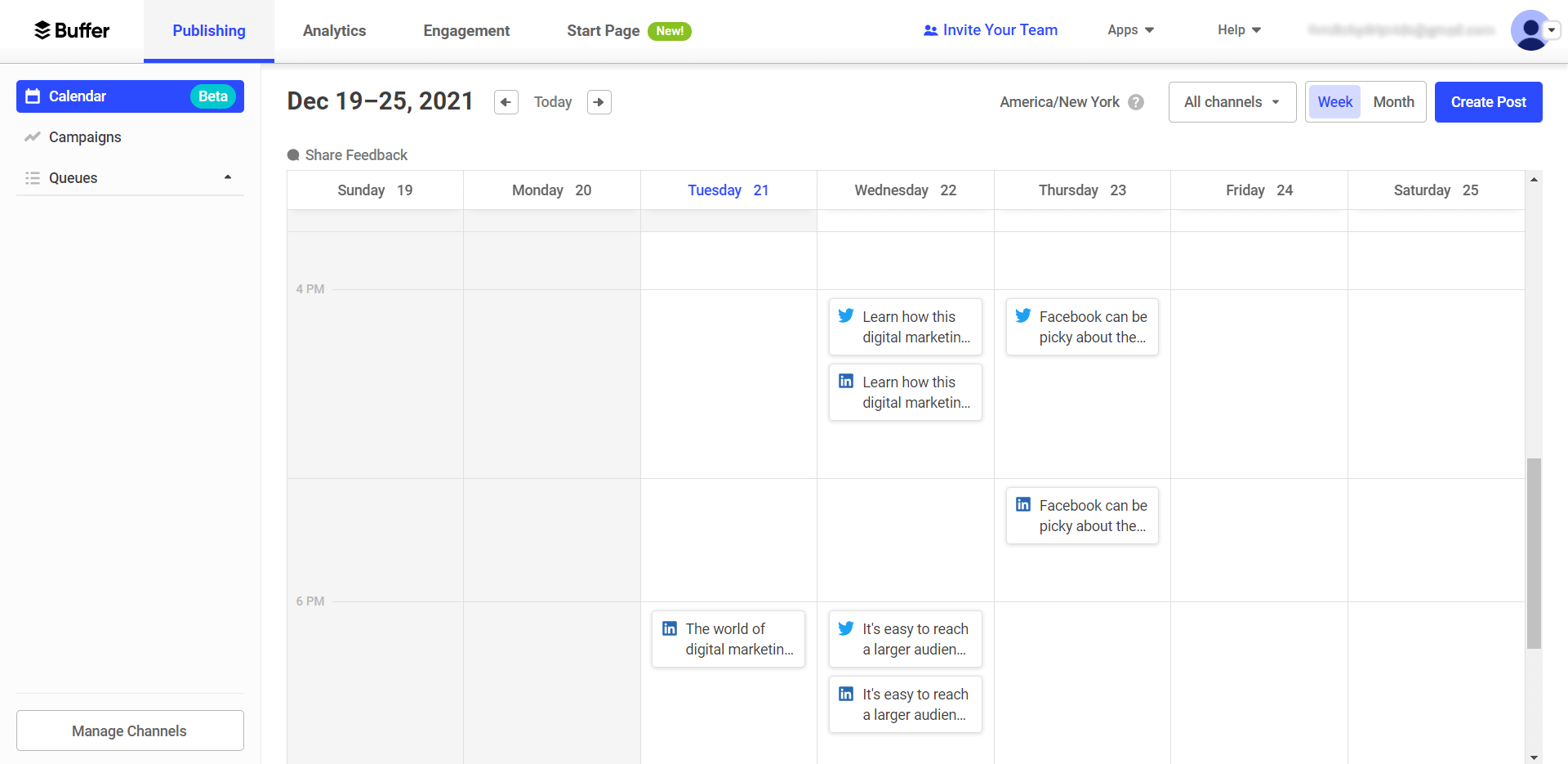Click the Campaigns trend icon
Screen dimensions: 1568x764
33,137
